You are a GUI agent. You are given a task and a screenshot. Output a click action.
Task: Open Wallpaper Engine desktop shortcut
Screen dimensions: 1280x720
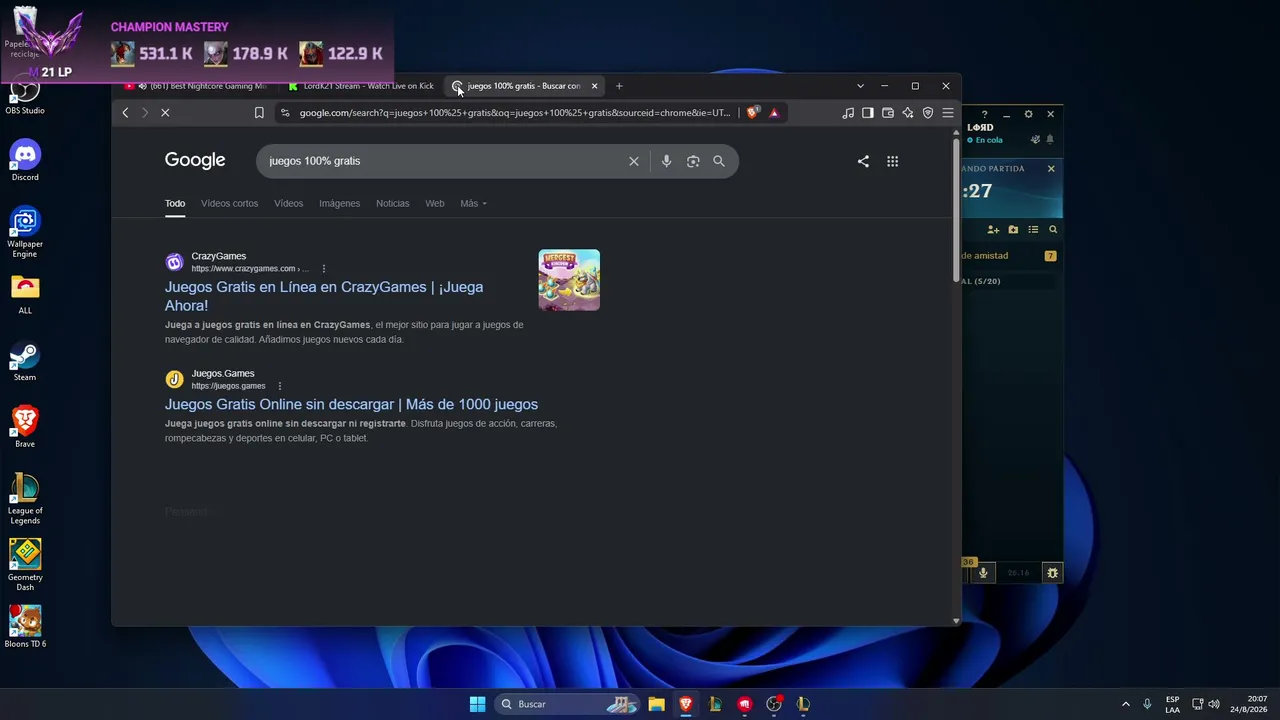25,233
